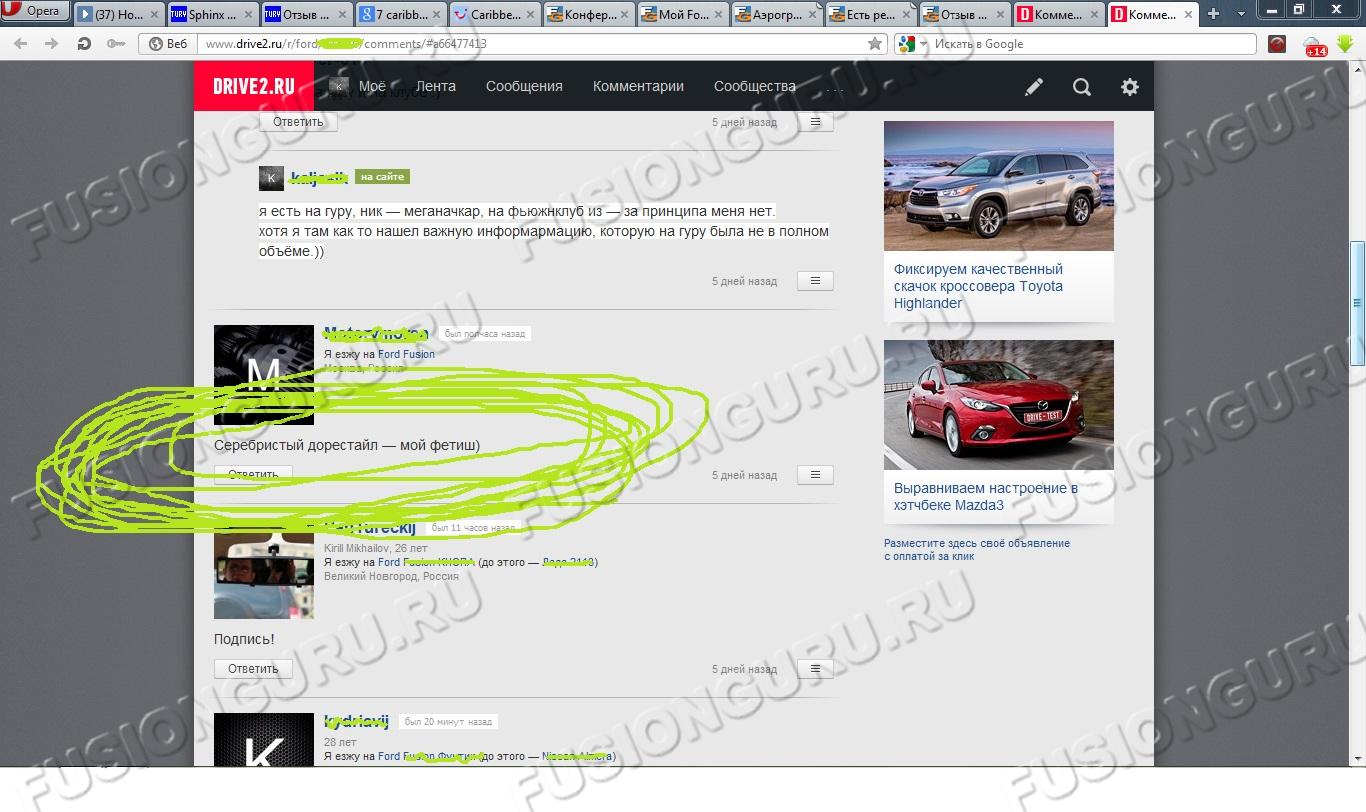Viewport: 1366px width, 812px height.
Task: Switch to the Caribbe... tab
Action: 493,14
